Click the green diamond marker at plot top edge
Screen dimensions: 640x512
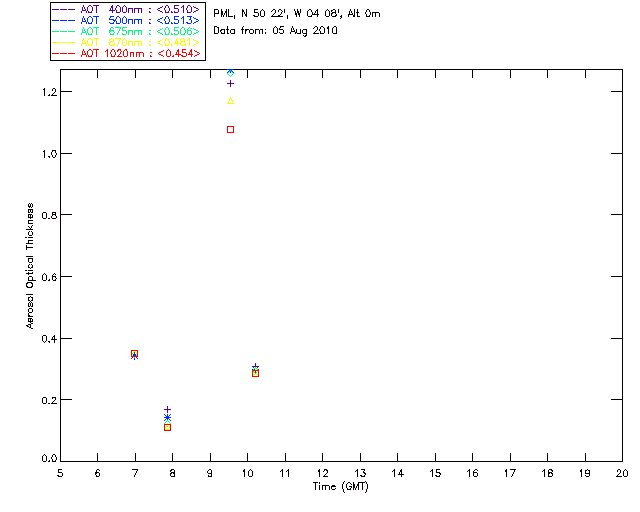[231, 73]
